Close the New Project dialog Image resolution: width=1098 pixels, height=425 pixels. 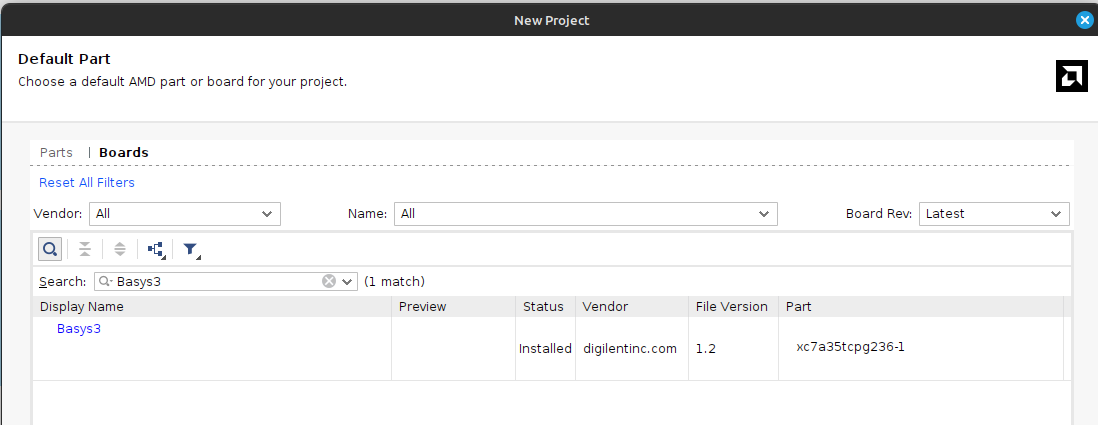1084,19
